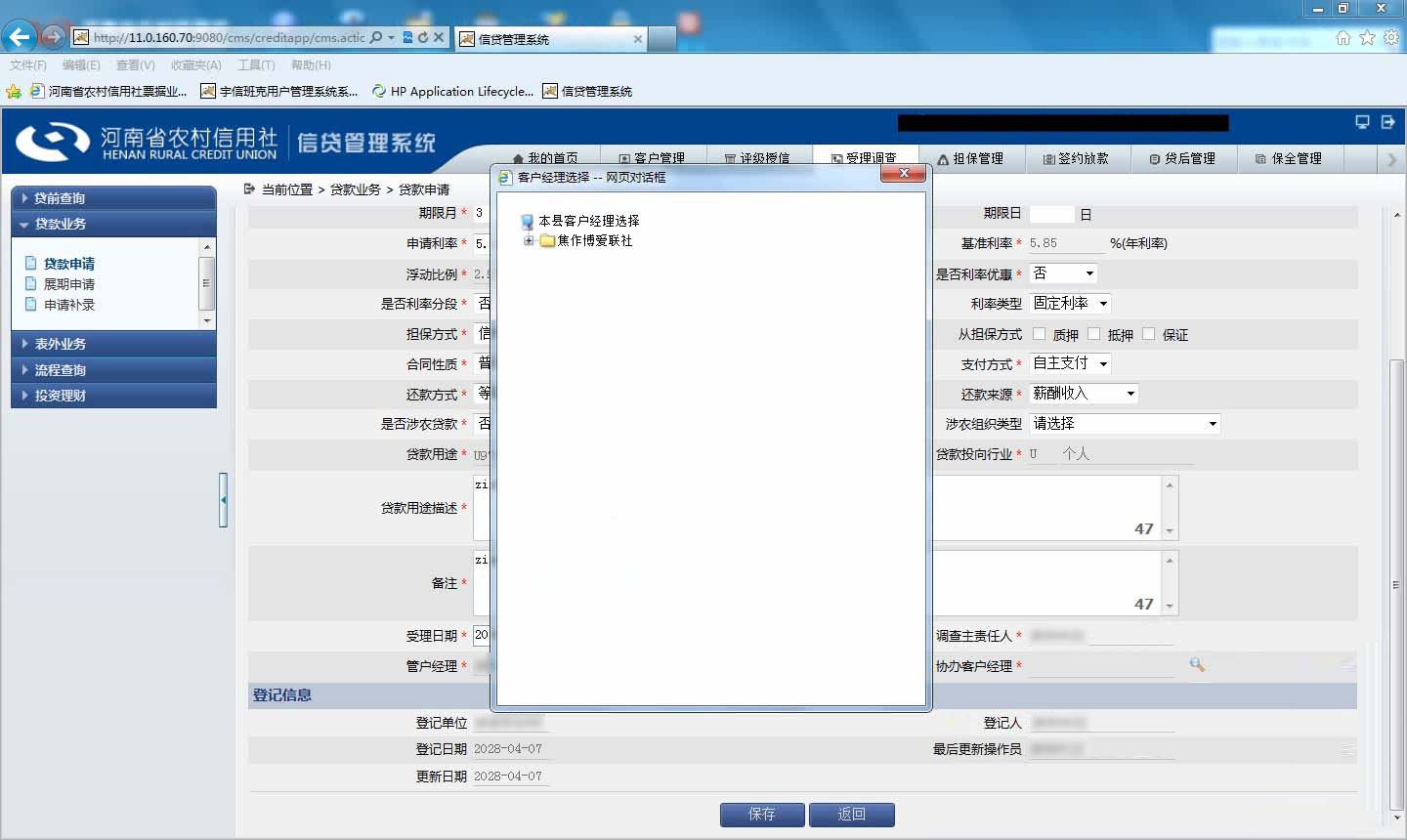Open the 签约放款 navigation tab

pos(1077,158)
